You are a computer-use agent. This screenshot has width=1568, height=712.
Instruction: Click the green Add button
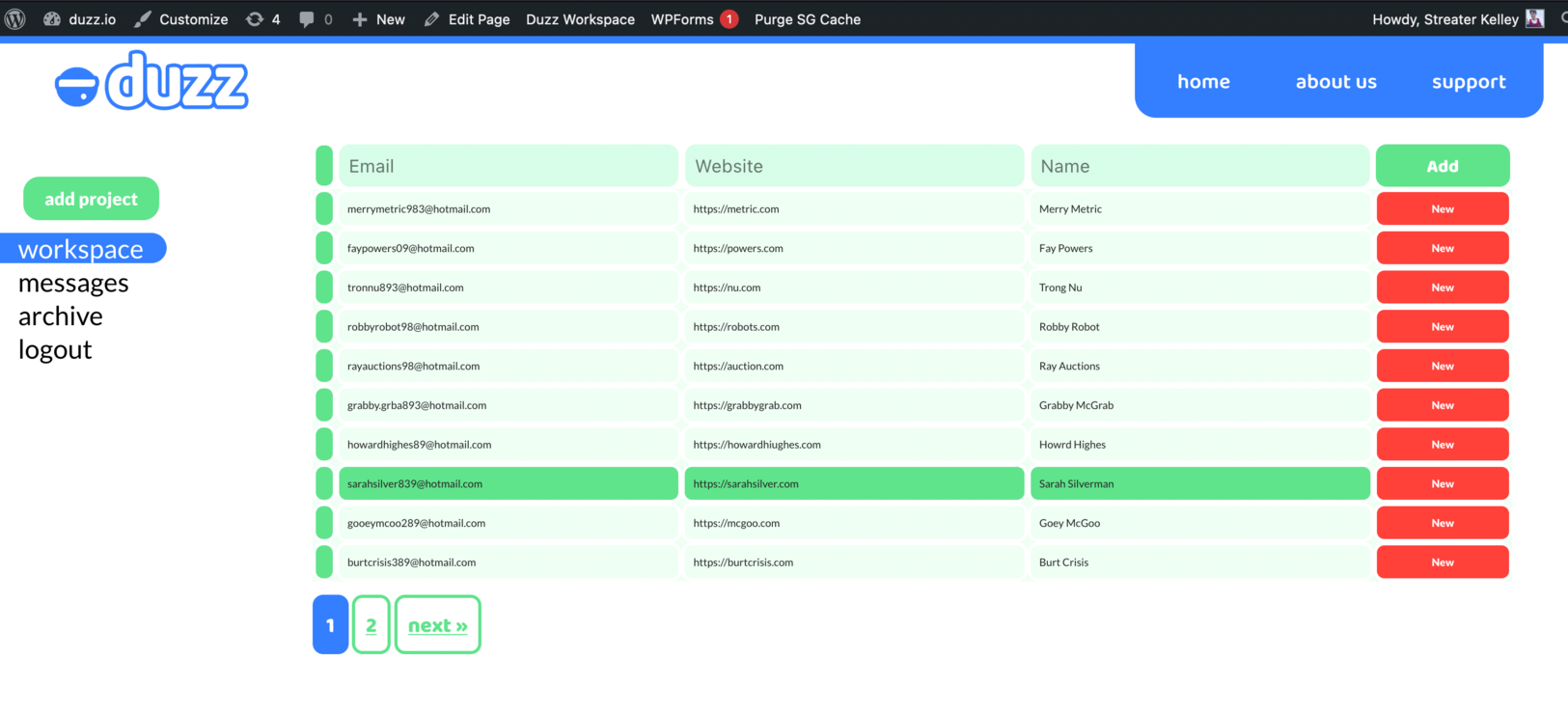(1443, 166)
